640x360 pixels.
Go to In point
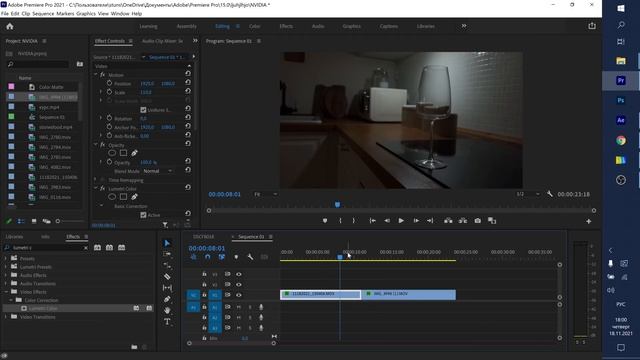pyautogui.click(x=373, y=221)
